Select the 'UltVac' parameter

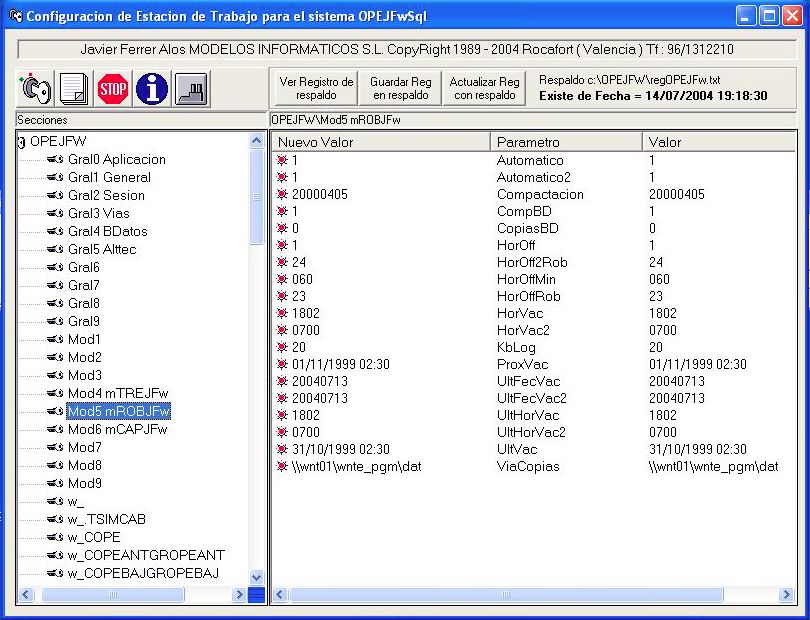click(517, 450)
